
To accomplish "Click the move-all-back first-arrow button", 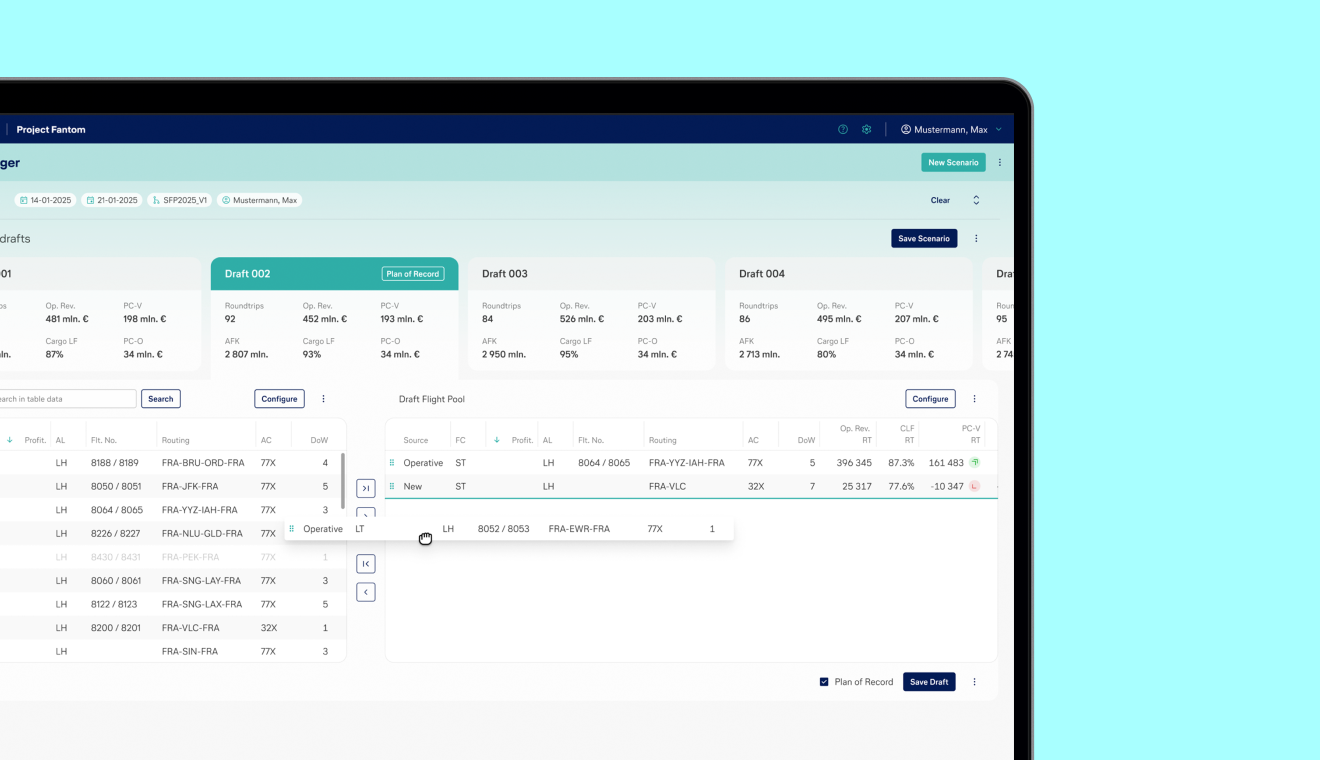I will [366, 564].
